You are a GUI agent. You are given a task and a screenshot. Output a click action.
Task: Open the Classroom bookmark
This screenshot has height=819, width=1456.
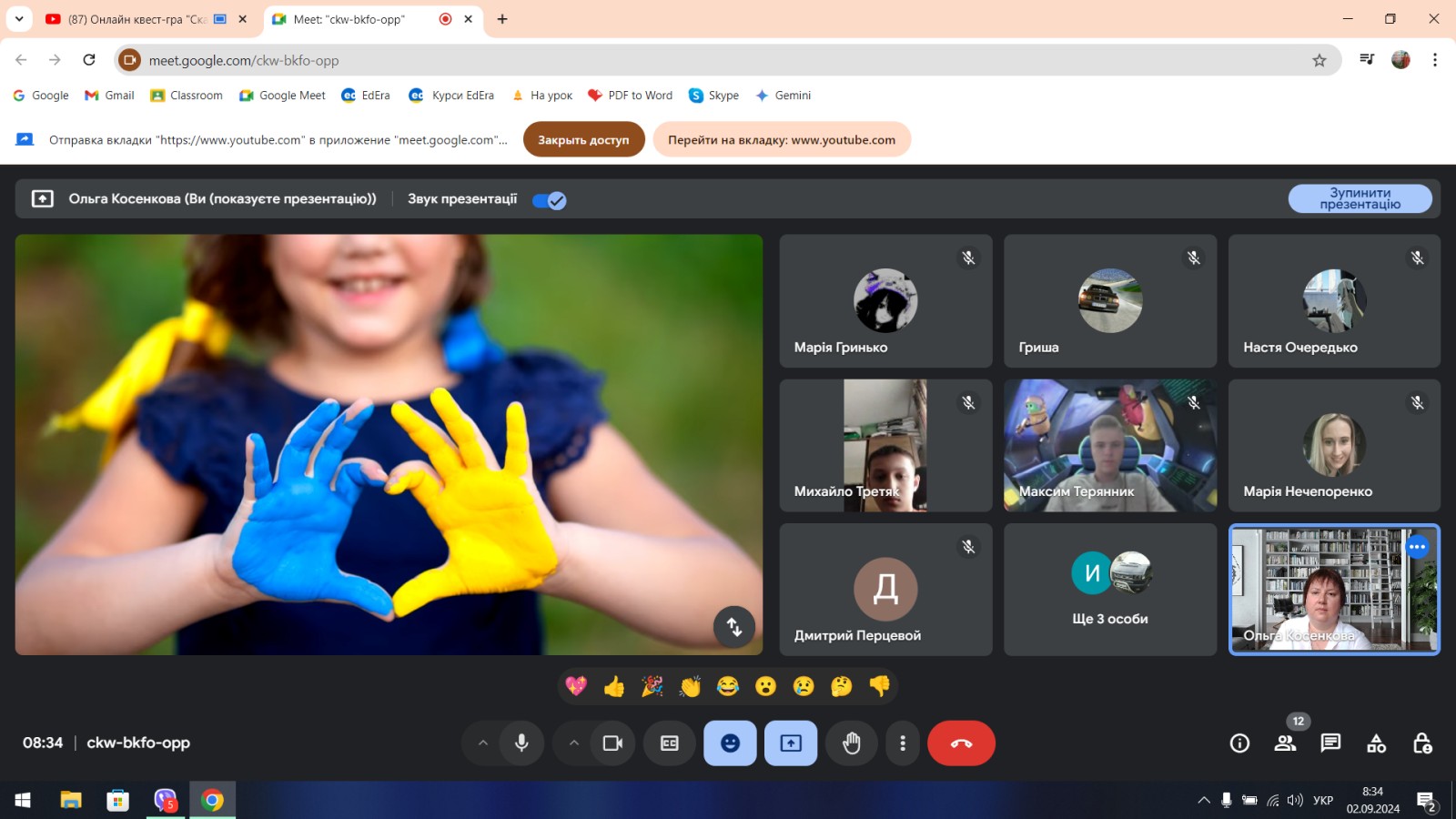187,96
